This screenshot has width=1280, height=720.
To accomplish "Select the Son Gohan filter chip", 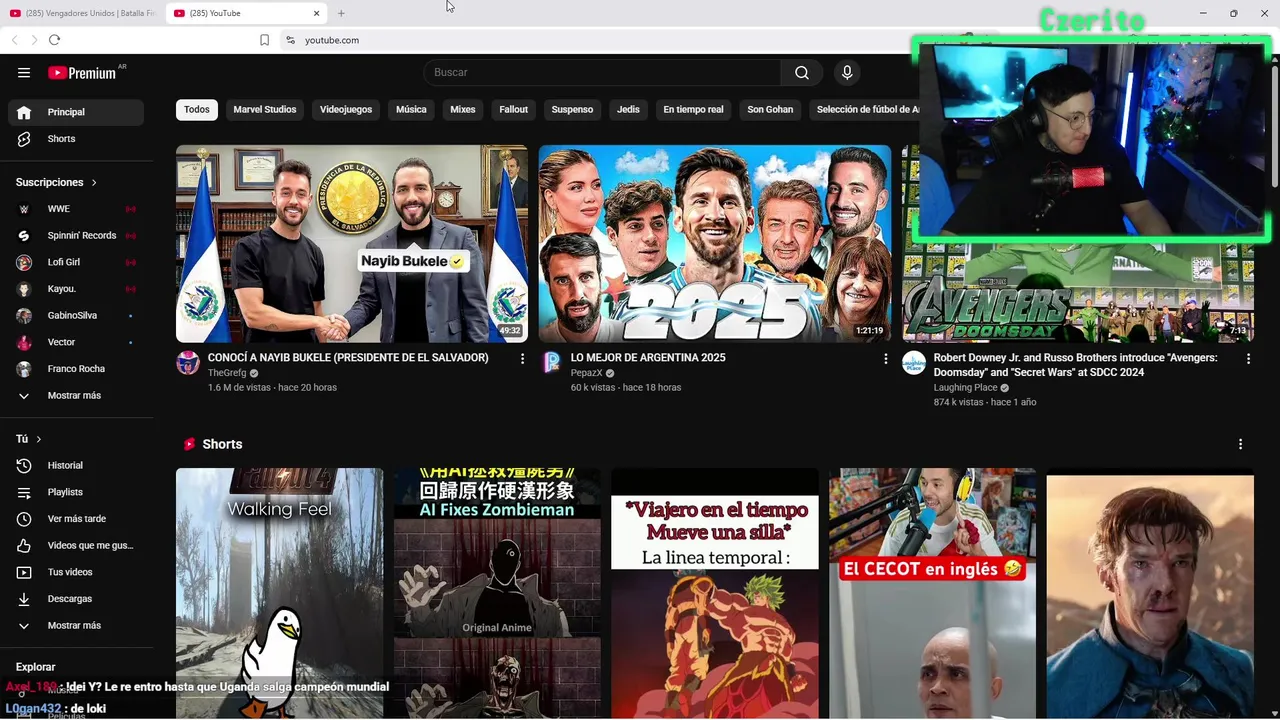I will (x=770, y=109).
